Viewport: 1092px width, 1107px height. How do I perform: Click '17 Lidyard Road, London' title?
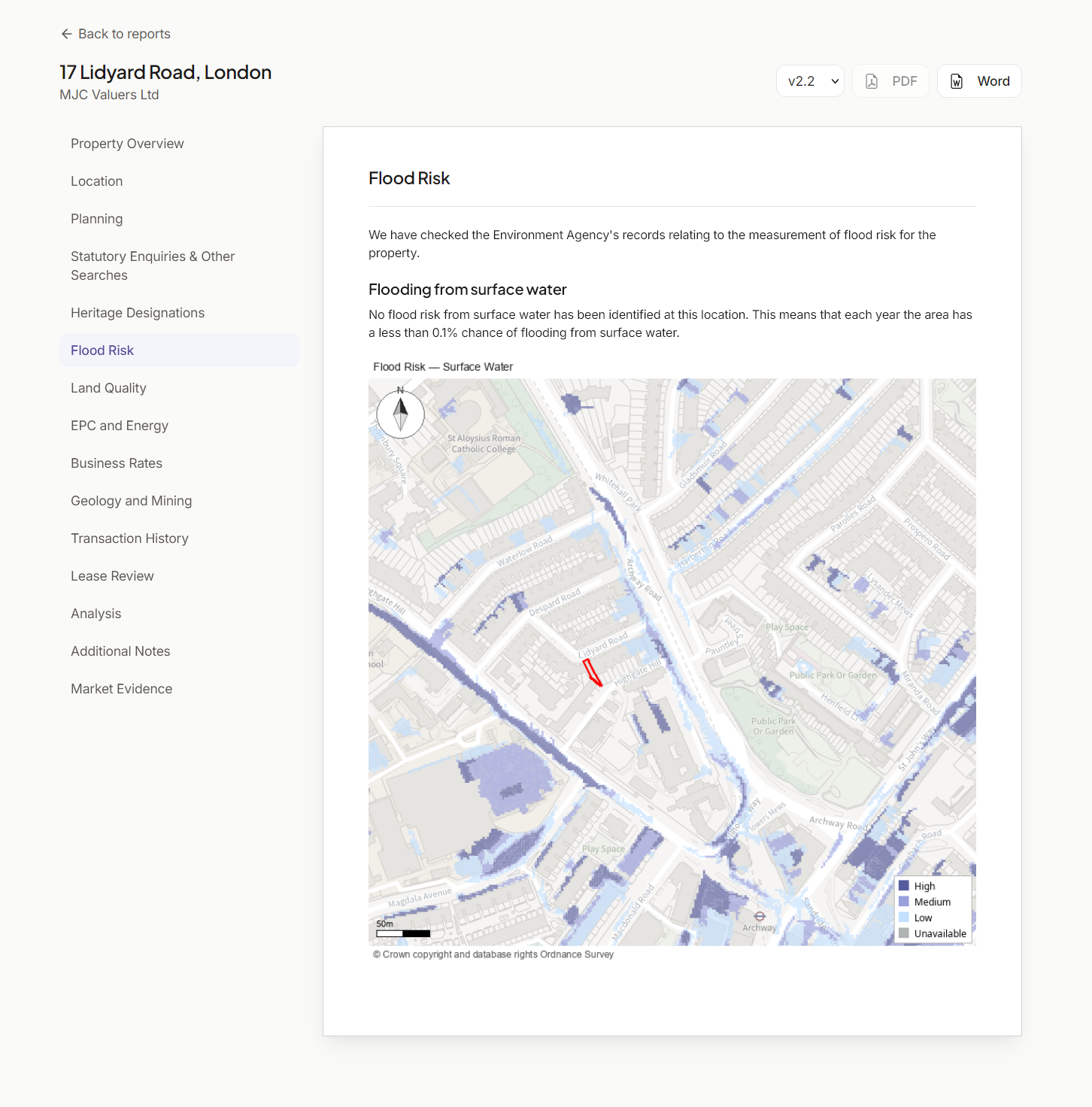coord(165,72)
